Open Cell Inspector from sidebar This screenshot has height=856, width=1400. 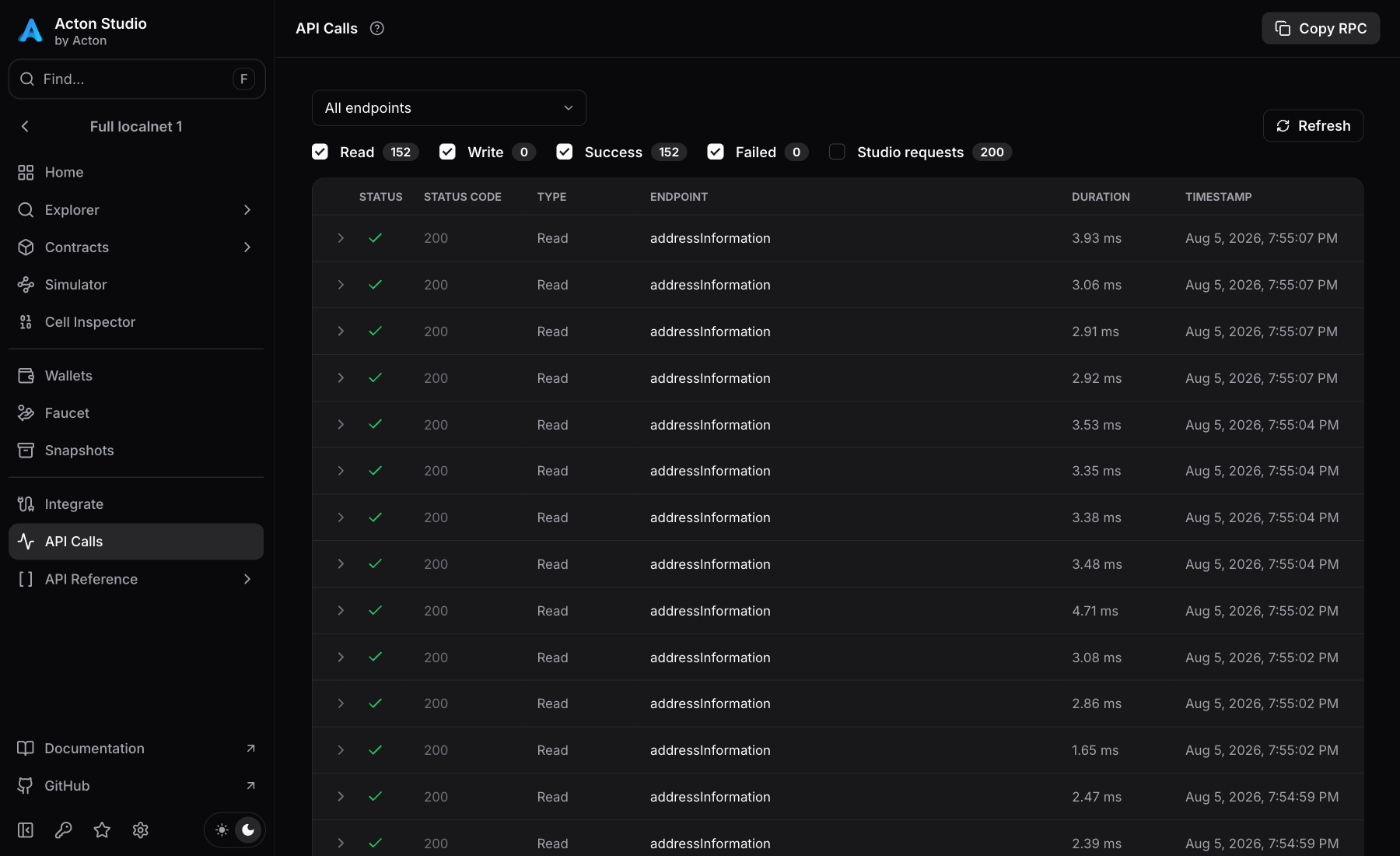click(x=136, y=322)
